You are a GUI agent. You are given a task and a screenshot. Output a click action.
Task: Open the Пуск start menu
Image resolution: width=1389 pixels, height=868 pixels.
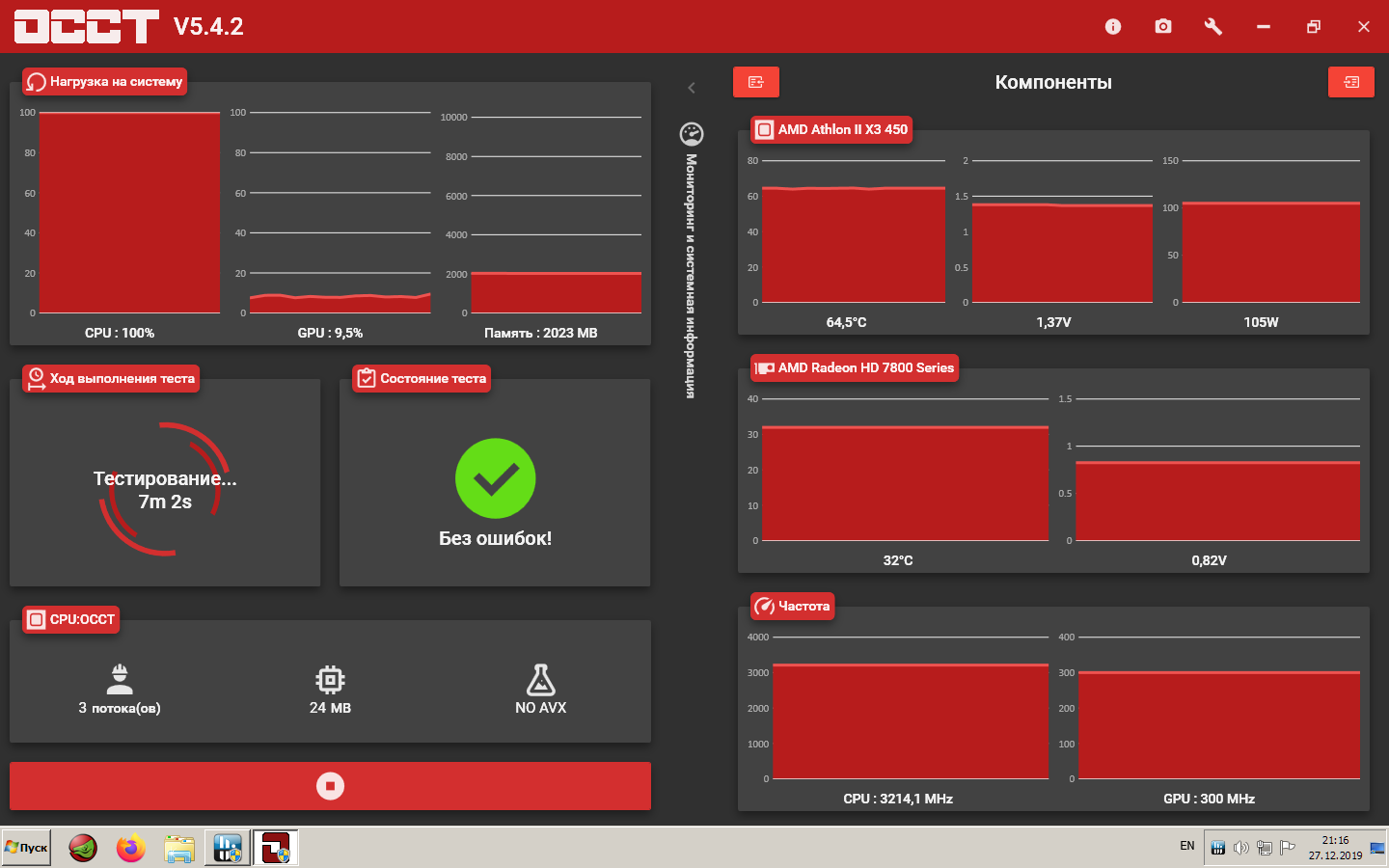pyautogui.click(x=26, y=848)
